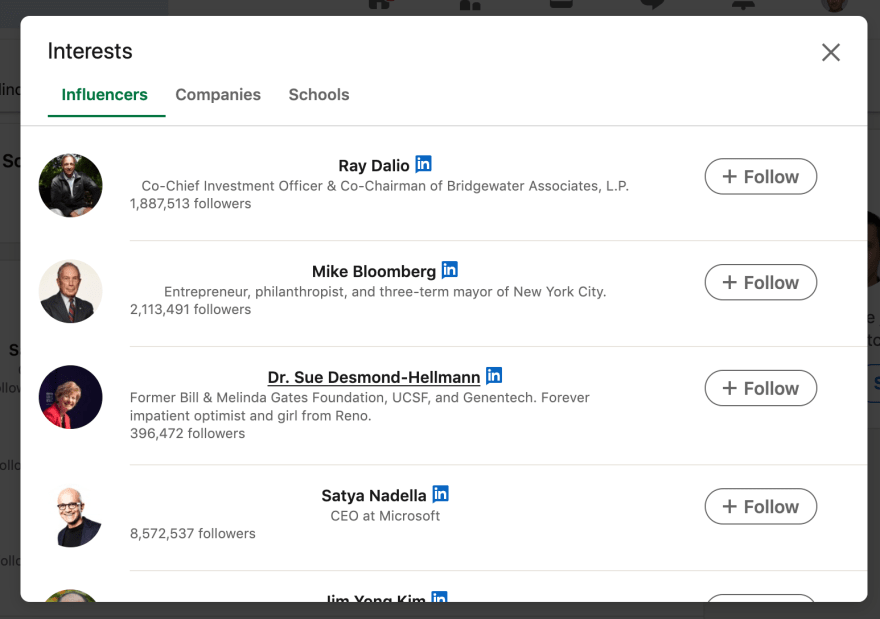Open the Companies tab
The image size is (880, 619).
pos(218,94)
